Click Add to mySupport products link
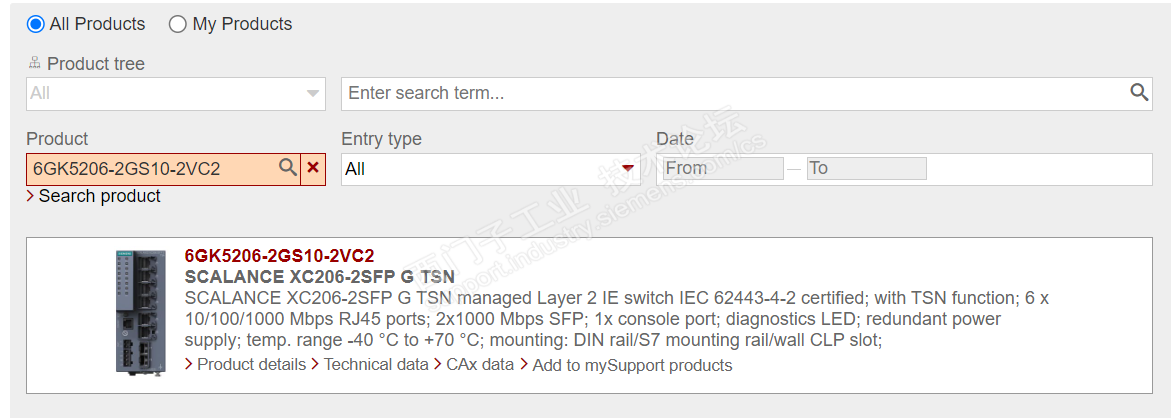This screenshot has height=418, width=1171. [632, 365]
